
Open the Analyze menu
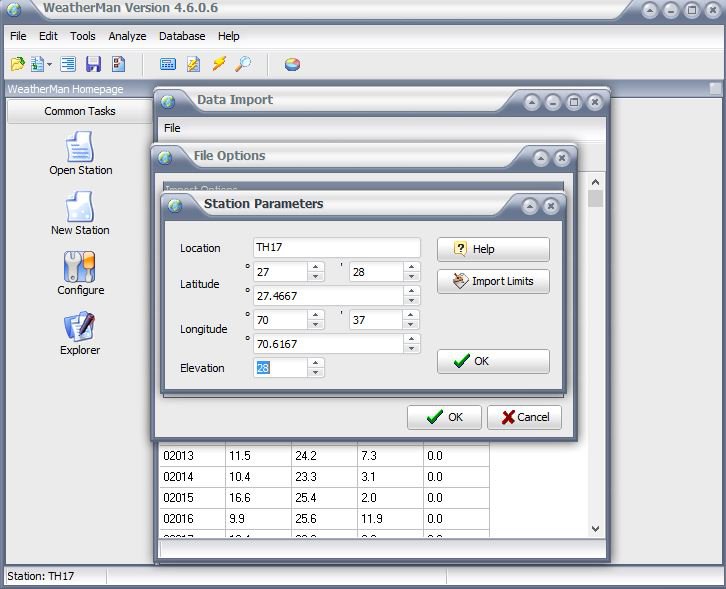pyautogui.click(x=127, y=36)
